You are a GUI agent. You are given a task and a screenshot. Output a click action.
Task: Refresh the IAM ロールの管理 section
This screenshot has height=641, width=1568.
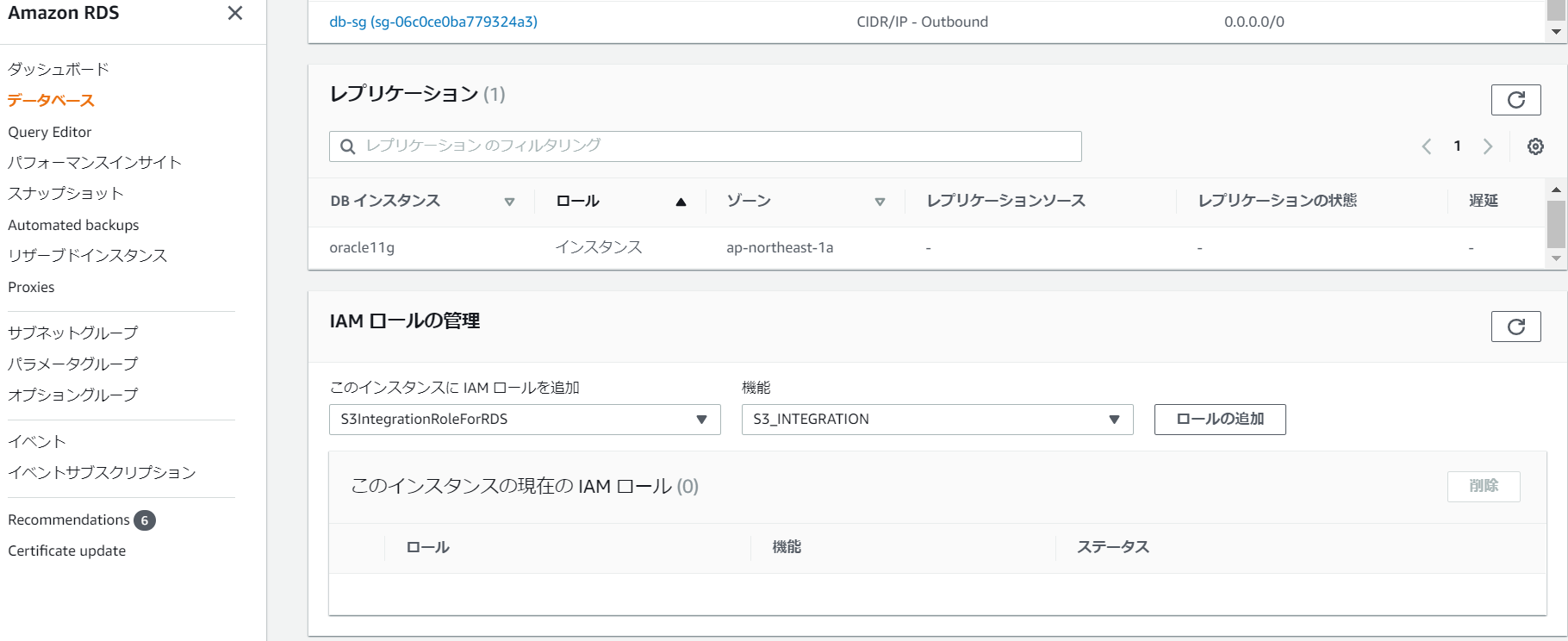click(x=1515, y=327)
